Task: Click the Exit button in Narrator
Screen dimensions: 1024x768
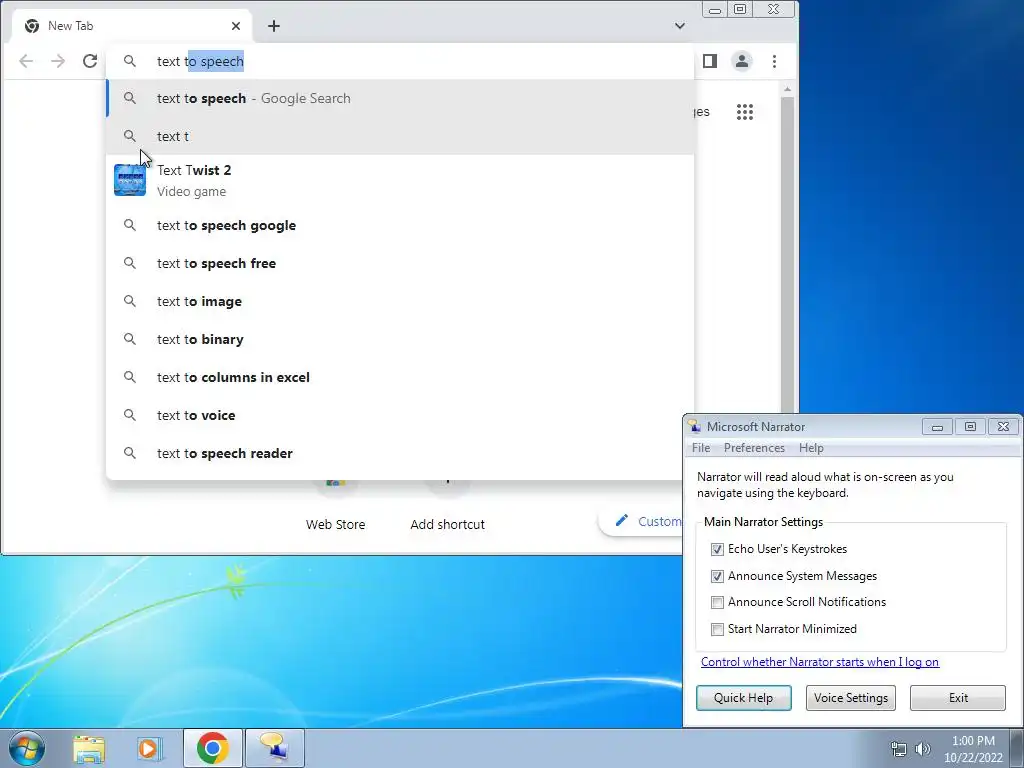Action: (x=958, y=698)
